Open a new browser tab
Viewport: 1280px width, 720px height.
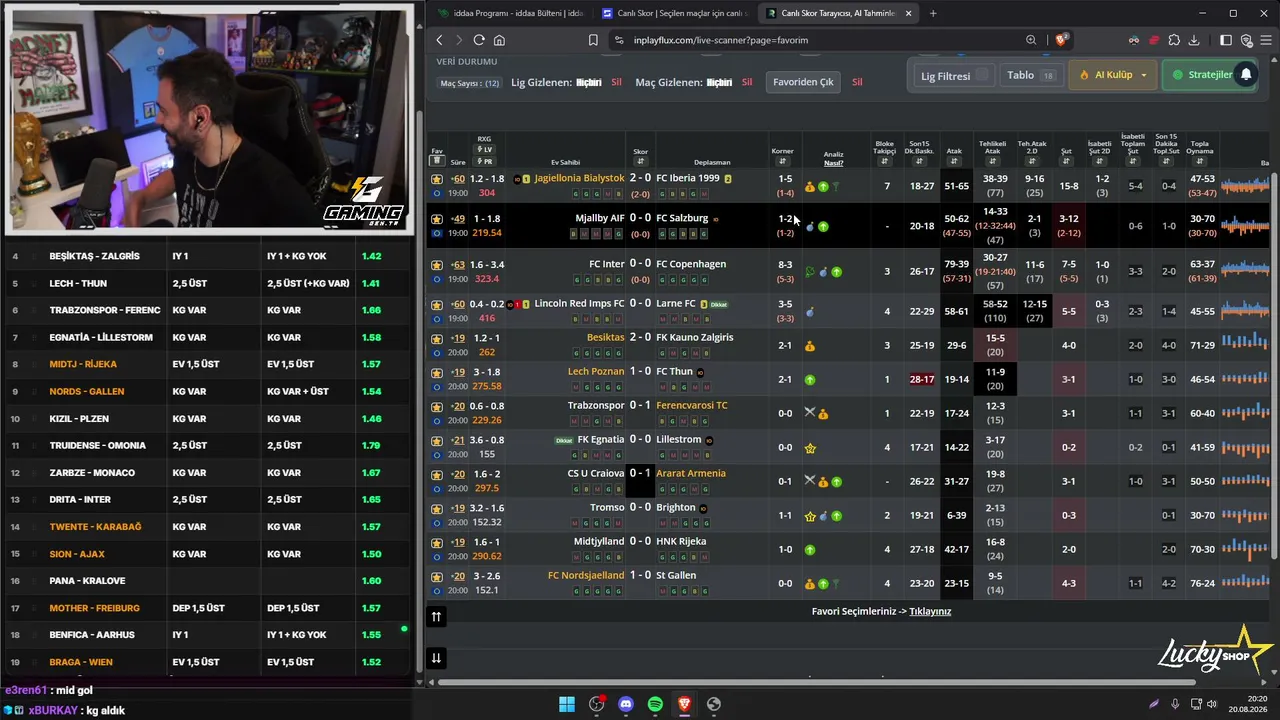click(933, 13)
